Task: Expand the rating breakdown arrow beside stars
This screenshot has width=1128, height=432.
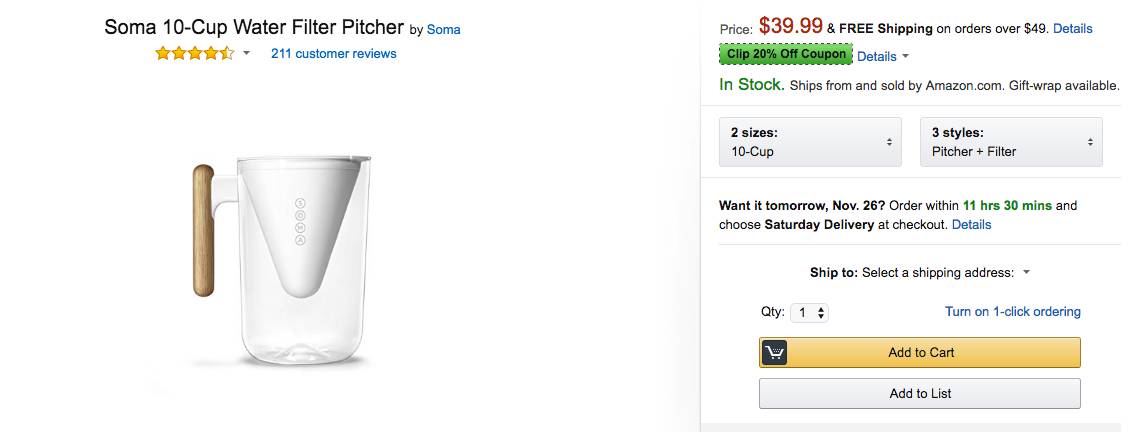Action: pos(246,54)
